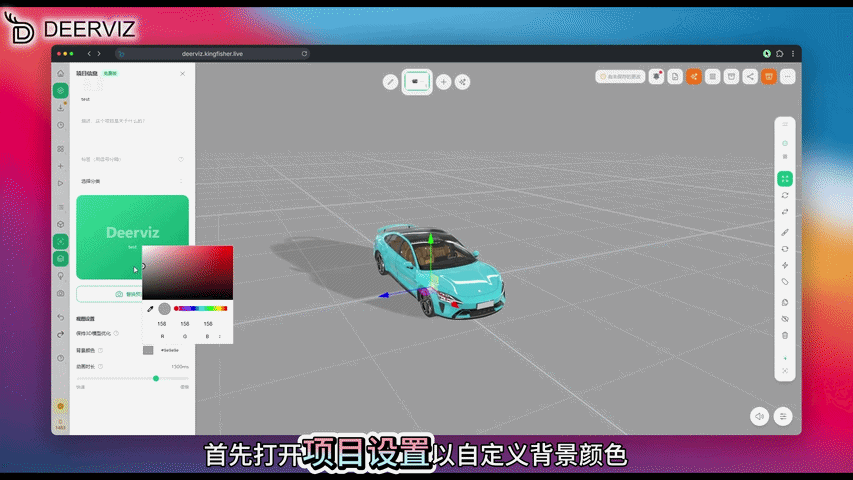Click the tag icon in right toolbar
Viewport: 853px width, 480px height.
pyautogui.click(x=785, y=282)
